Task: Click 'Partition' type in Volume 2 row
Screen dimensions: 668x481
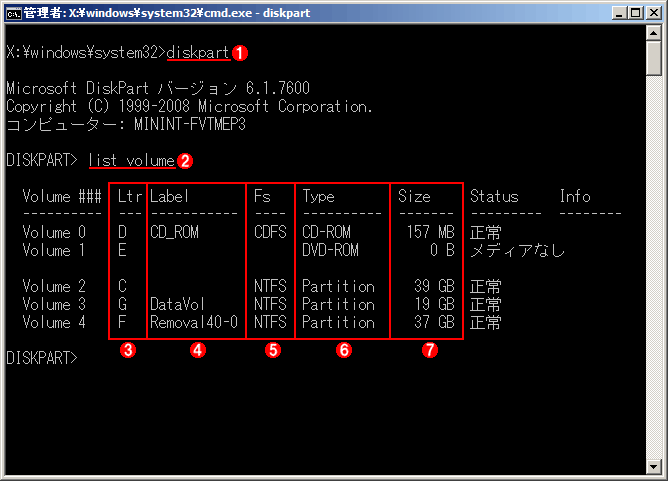Action: [338, 286]
